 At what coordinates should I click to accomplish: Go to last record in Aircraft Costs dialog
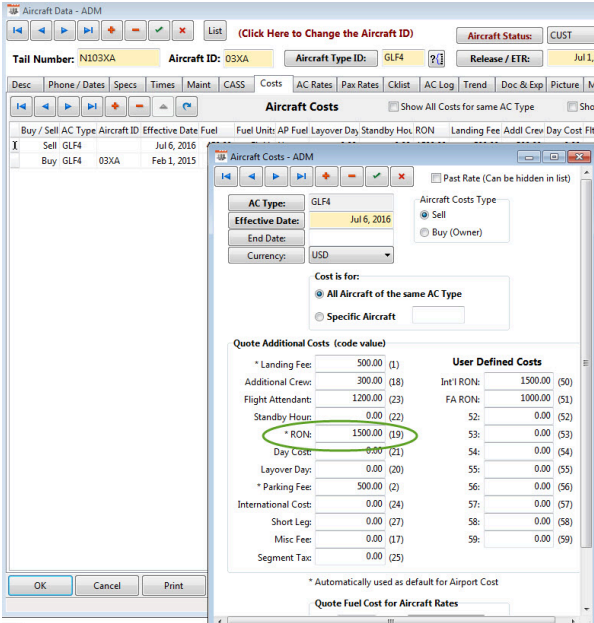302,176
